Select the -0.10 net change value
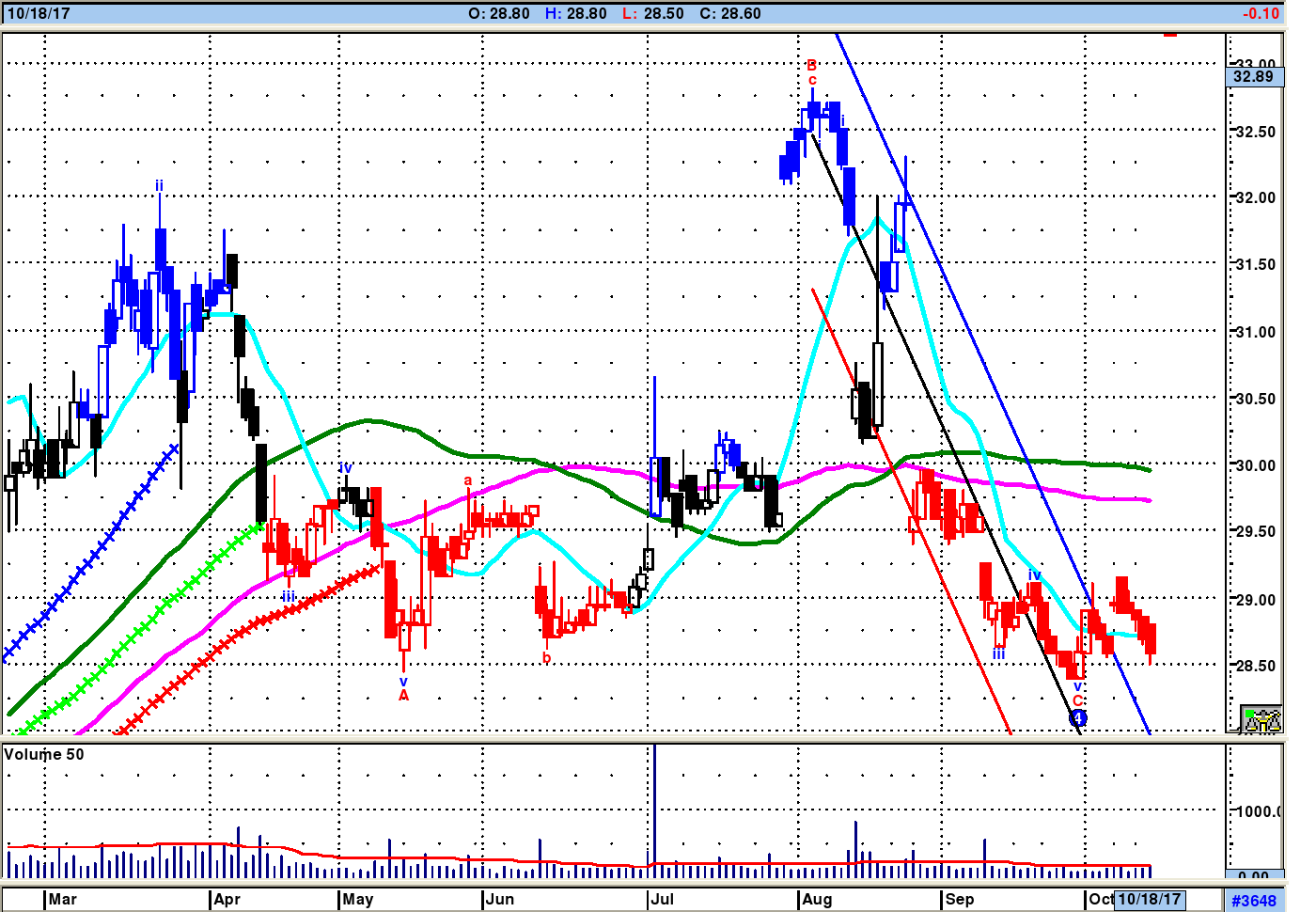The width and height of the screenshot is (1316, 912). (x=1260, y=13)
